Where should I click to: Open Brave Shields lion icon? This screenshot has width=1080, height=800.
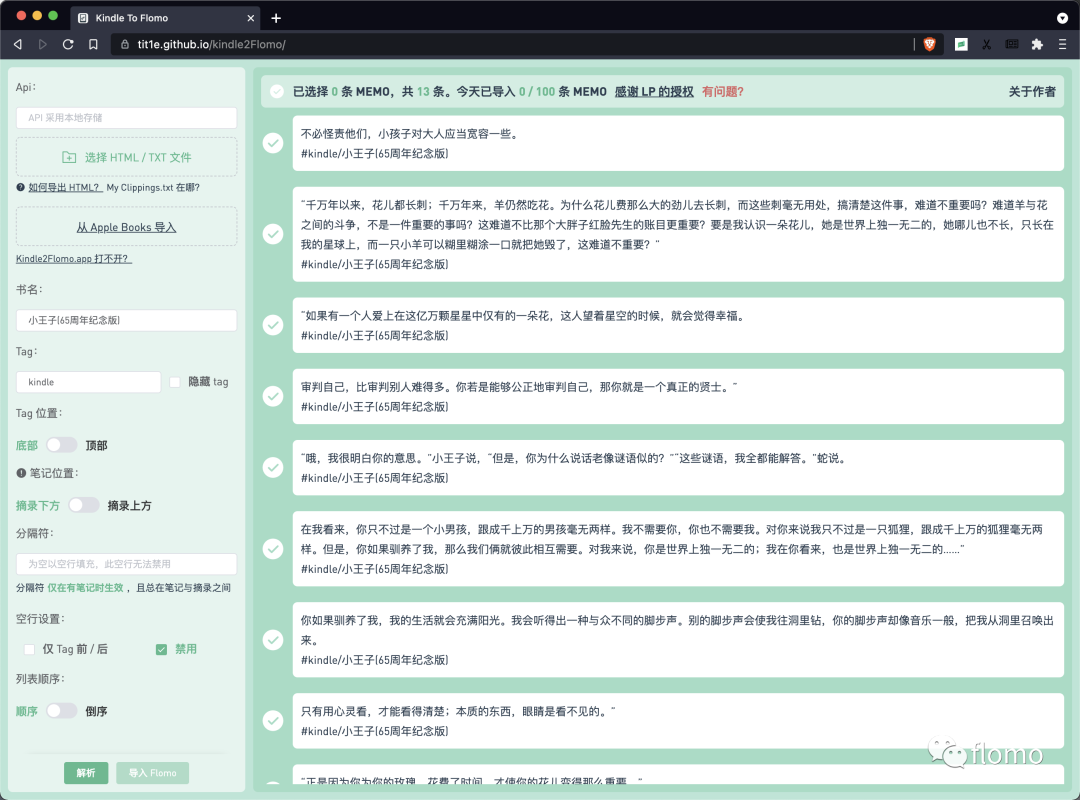pos(929,44)
